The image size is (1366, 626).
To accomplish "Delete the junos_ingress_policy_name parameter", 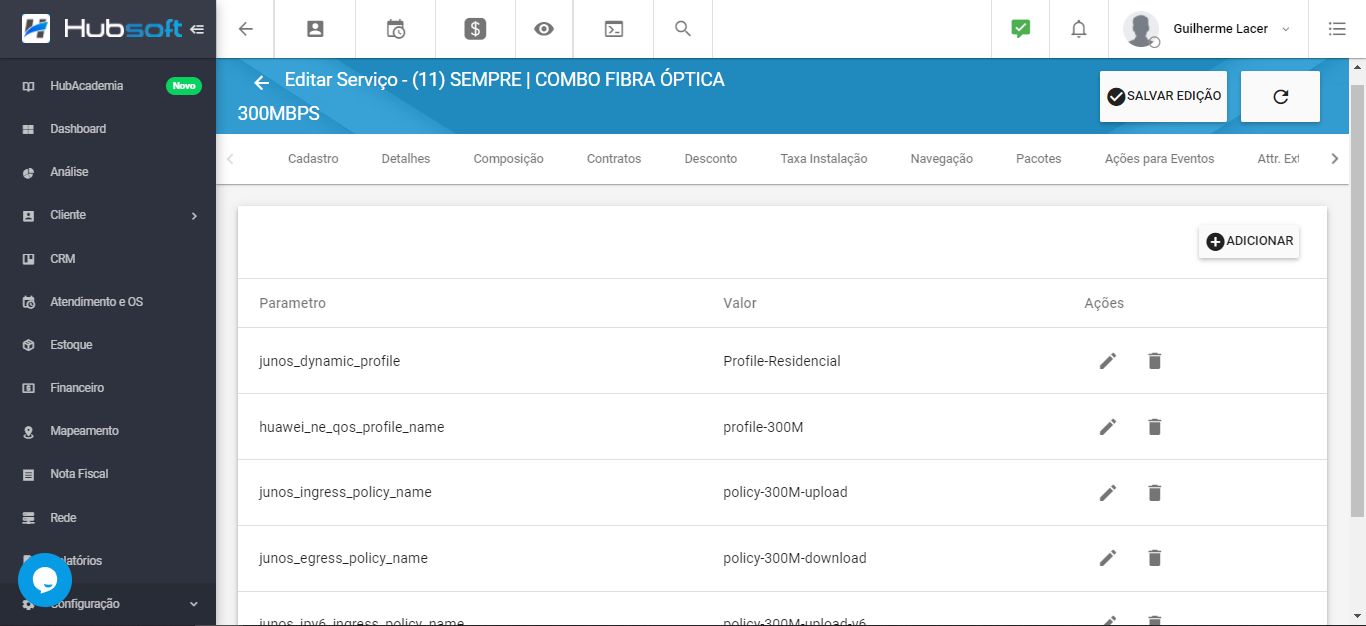I will click(1155, 493).
